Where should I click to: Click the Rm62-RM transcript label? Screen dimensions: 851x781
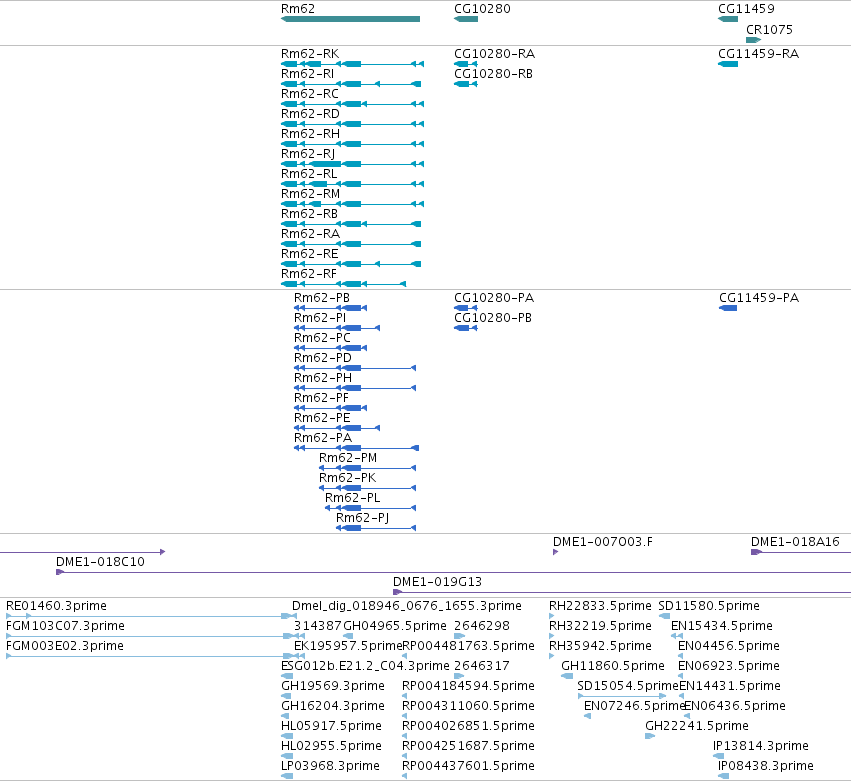pyautogui.click(x=310, y=194)
